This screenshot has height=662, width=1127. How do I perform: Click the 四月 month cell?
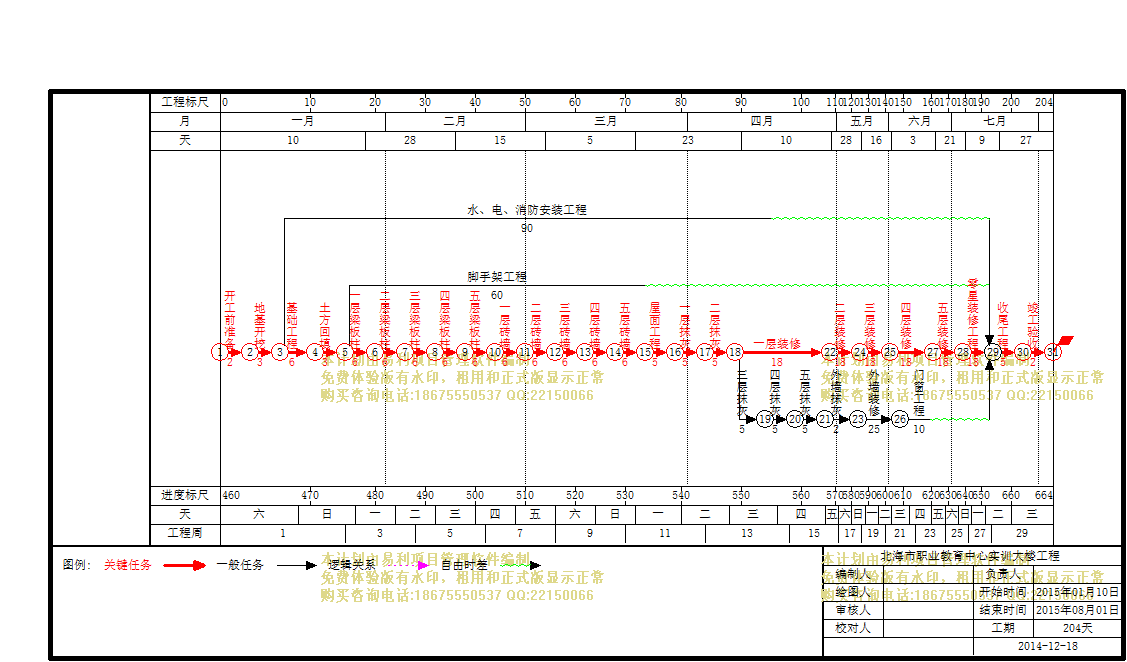(x=761, y=121)
